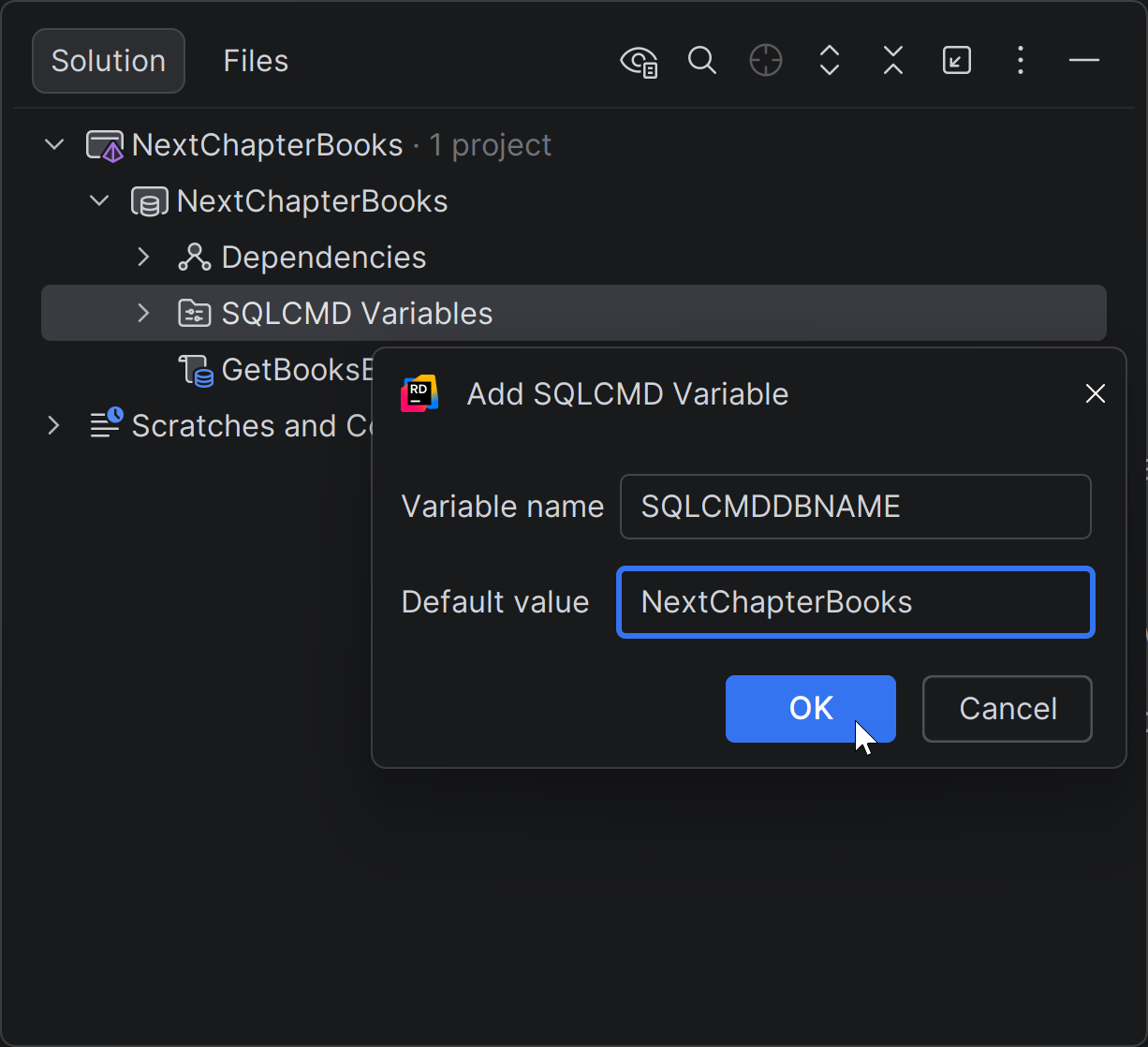
Task: Hide the tool window with the corner-arrow icon
Action: click(x=956, y=60)
